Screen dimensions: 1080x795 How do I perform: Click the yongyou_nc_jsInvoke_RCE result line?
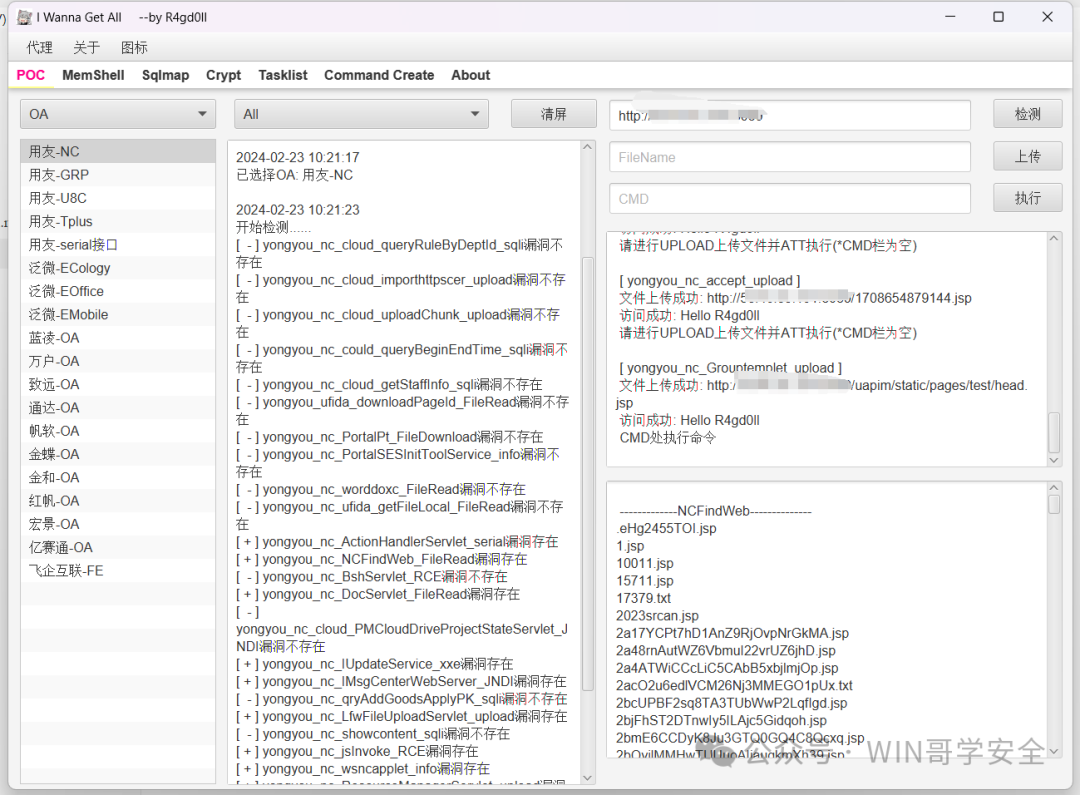(357, 752)
